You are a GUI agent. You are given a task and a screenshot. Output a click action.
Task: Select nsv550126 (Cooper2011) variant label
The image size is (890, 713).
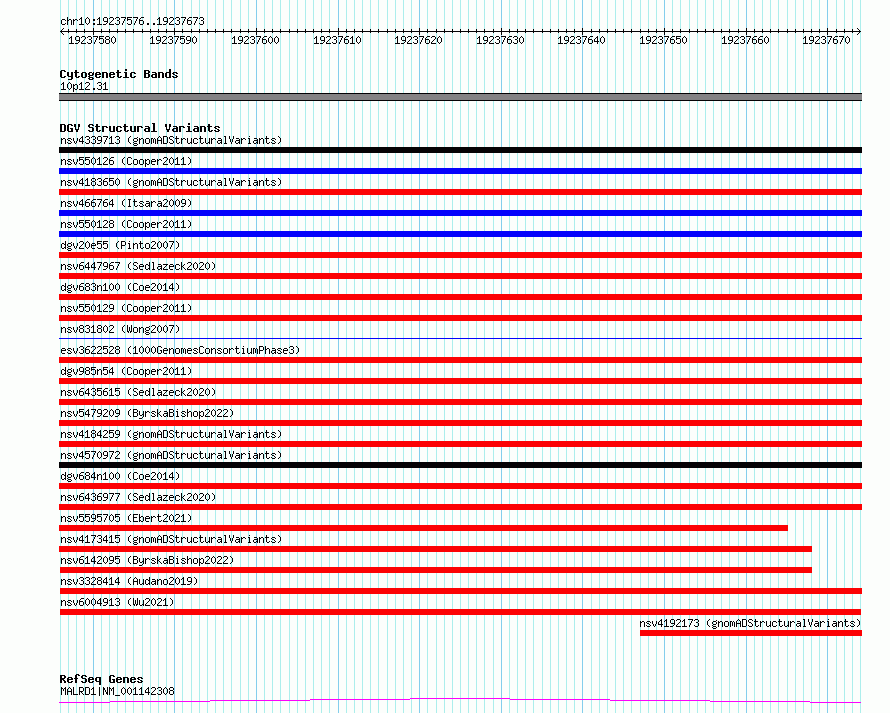click(x=126, y=161)
